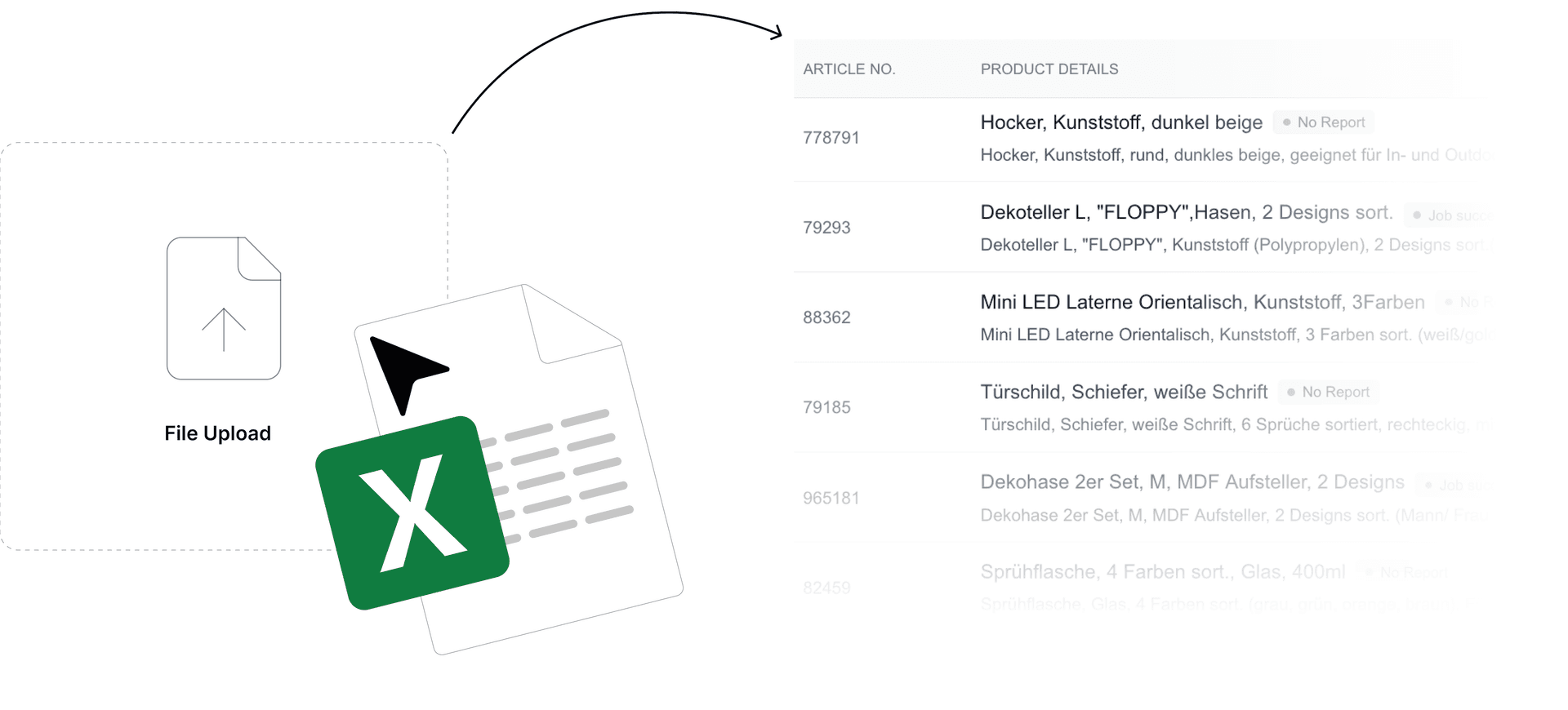Viewport: 1568px width, 710px height.
Task: Click Job status badge on Dekoteller row
Action: coord(1450,215)
